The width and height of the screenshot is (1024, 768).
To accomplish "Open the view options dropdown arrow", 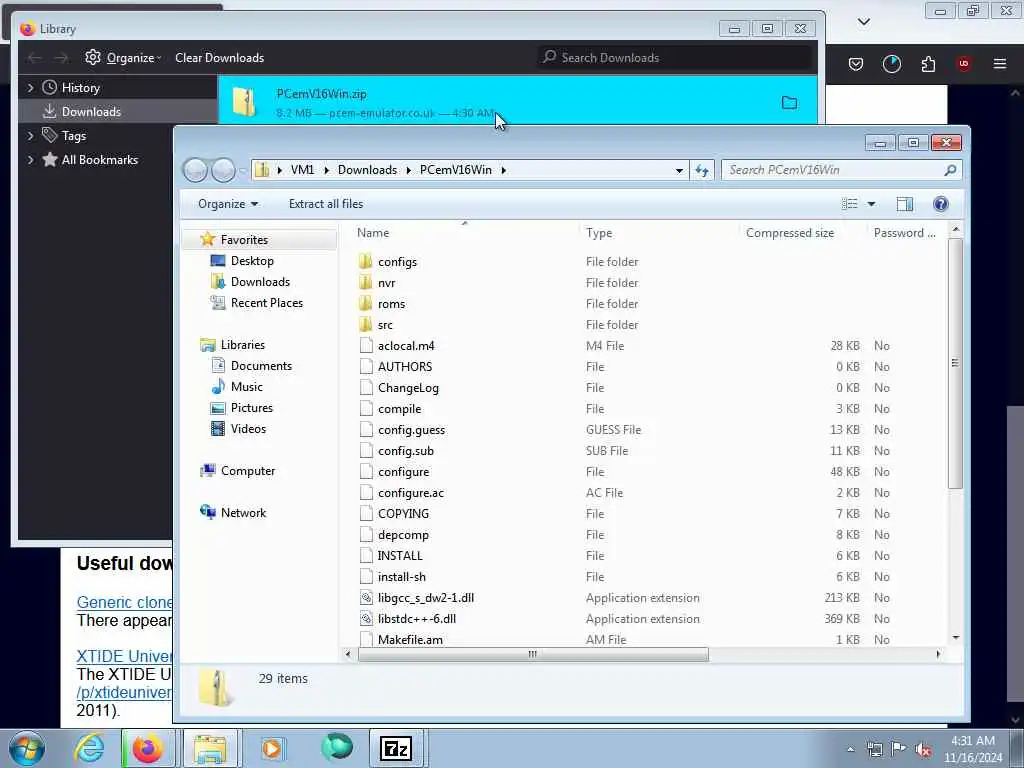I will (871, 204).
